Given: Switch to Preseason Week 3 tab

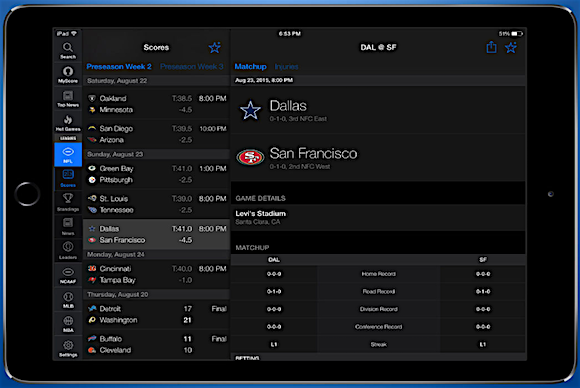Looking at the screenshot, I should click(192, 67).
